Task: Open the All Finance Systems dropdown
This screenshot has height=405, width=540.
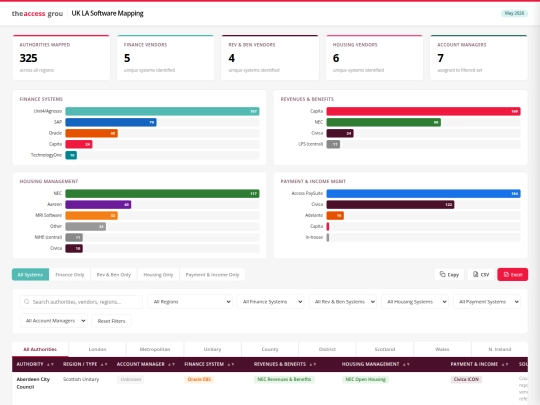Action: [x=270, y=302]
